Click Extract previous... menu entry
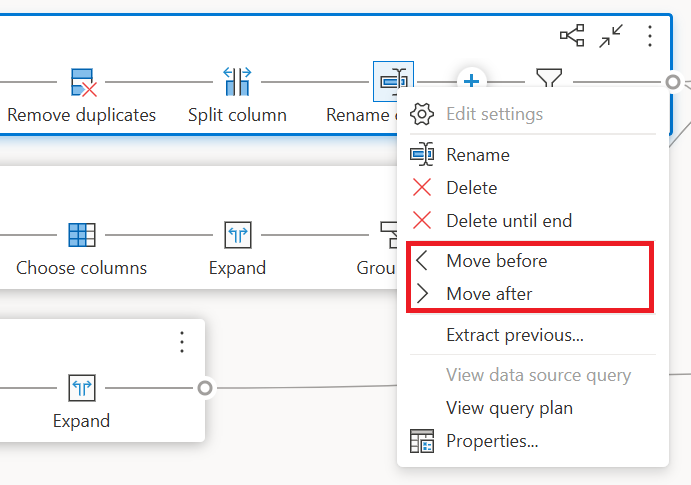This screenshot has height=485, width=691. pyautogui.click(x=514, y=335)
